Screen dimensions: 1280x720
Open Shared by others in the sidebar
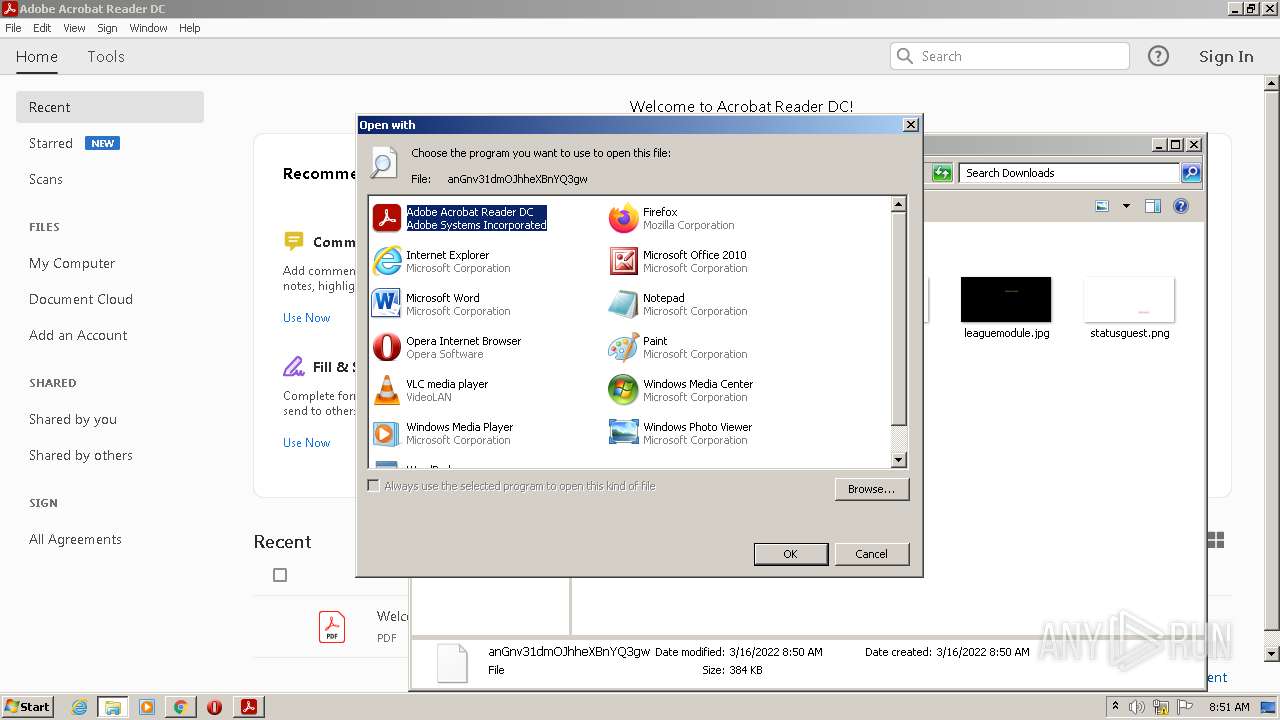pyautogui.click(x=81, y=455)
